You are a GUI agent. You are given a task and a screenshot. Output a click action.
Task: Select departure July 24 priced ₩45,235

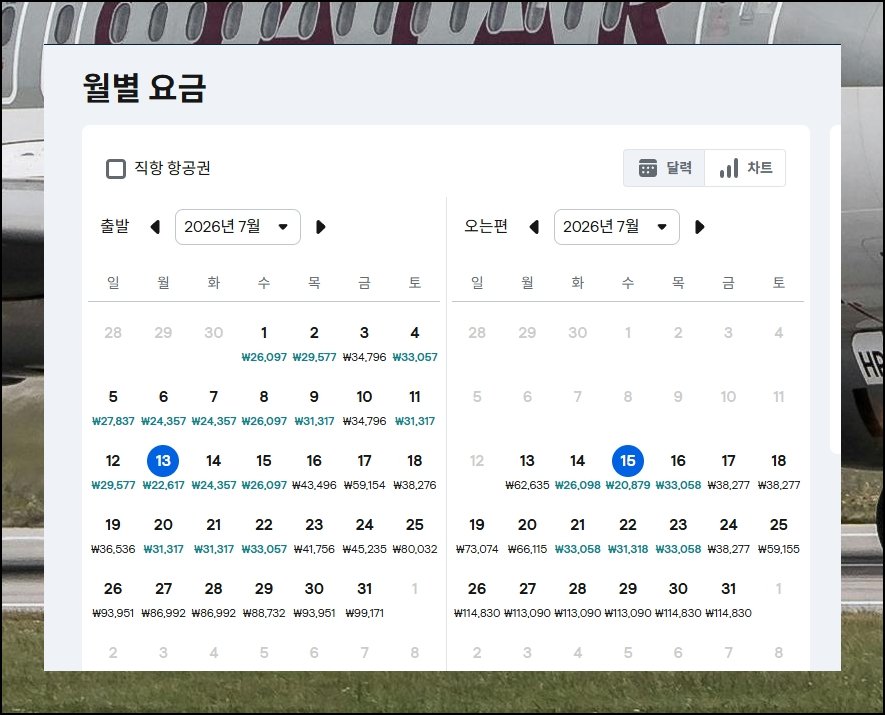[364, 535]
